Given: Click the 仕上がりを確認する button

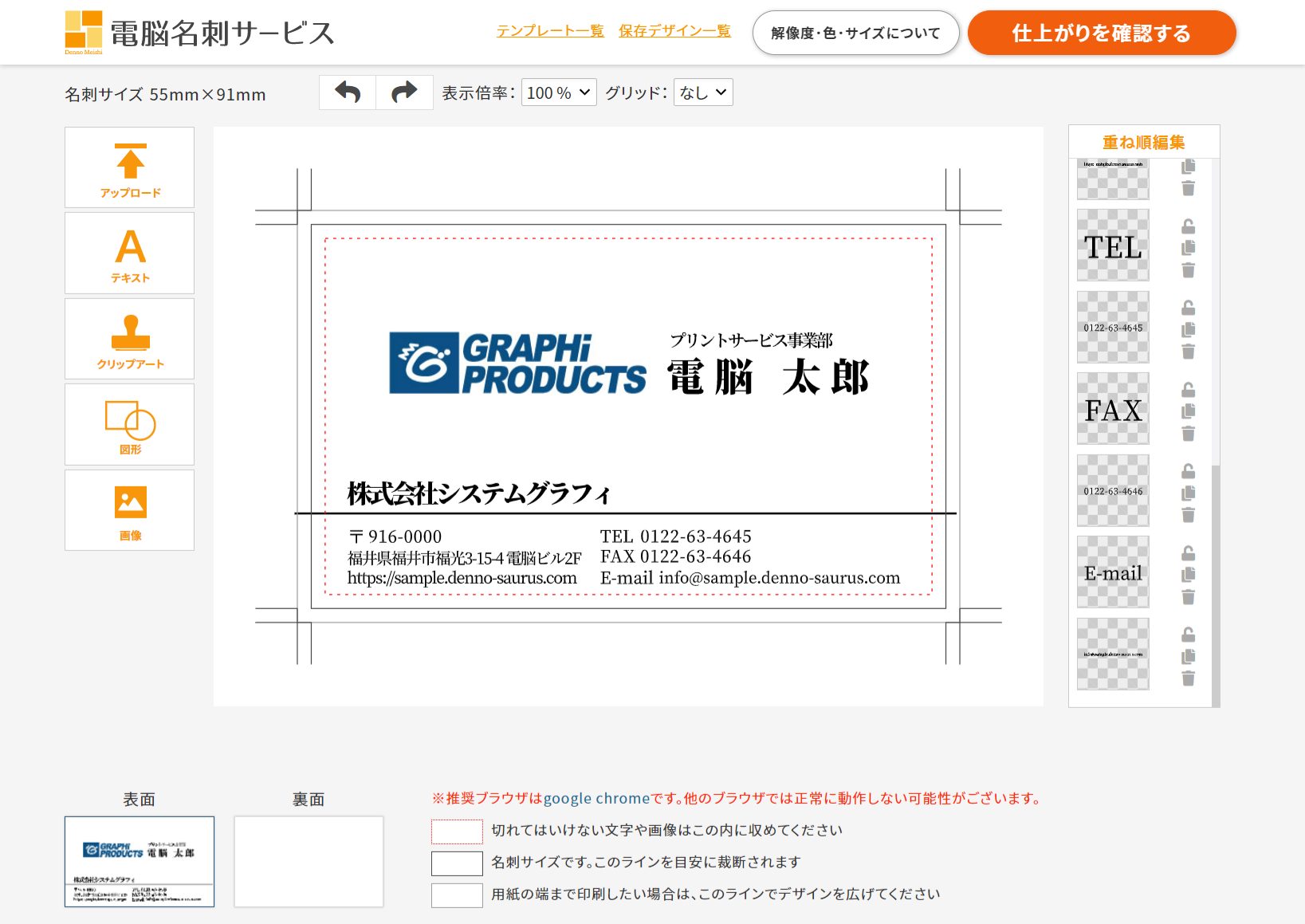Looking at the screenshot, I should [1102, 33].
